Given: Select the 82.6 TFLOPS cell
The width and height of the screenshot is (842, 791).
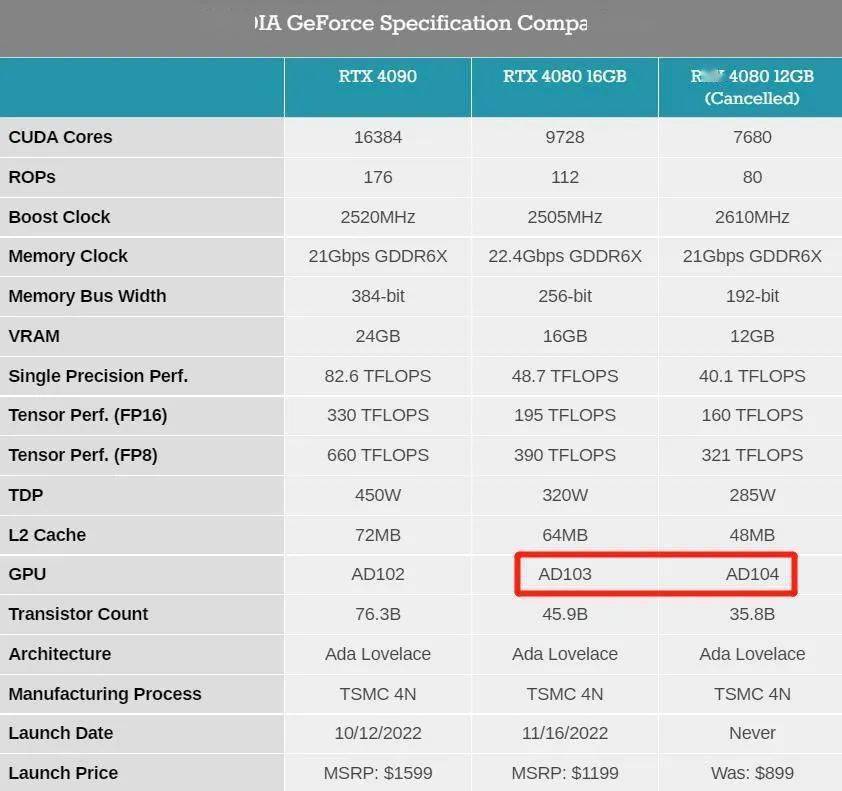Looking at the screenshot, I should coord(377,376).
